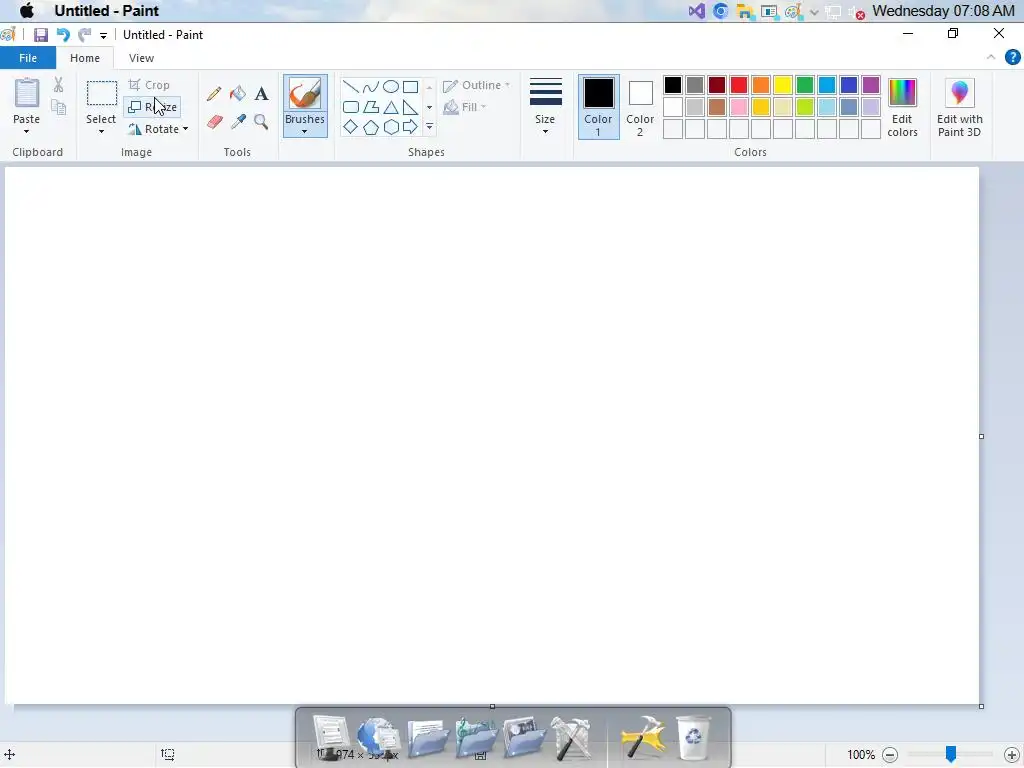
Task: Open Customize Quick Access Toolbar arrow
Action: [103, 35]
